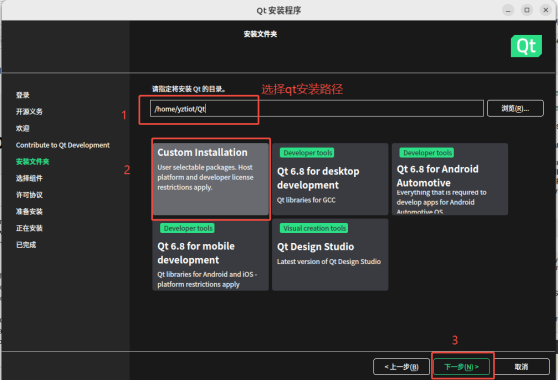Screen dimensions: 559x380
Task: Click 'Qt libraries for GCC' description text
Action: coord(306,200)
